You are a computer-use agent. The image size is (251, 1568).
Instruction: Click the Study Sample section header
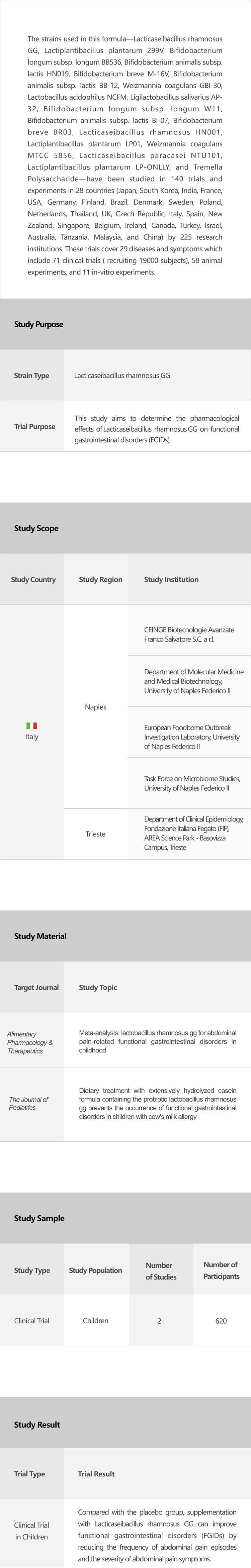point(39,1218)
